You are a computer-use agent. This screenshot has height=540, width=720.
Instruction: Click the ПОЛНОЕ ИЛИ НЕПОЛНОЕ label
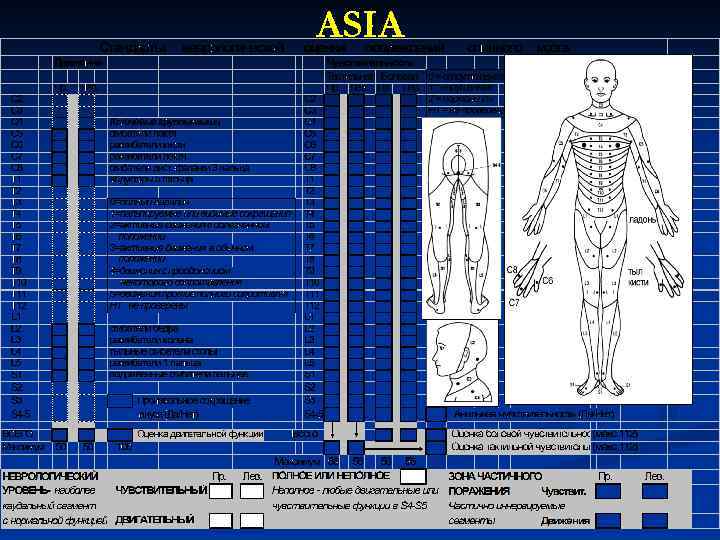pos(331,476)
